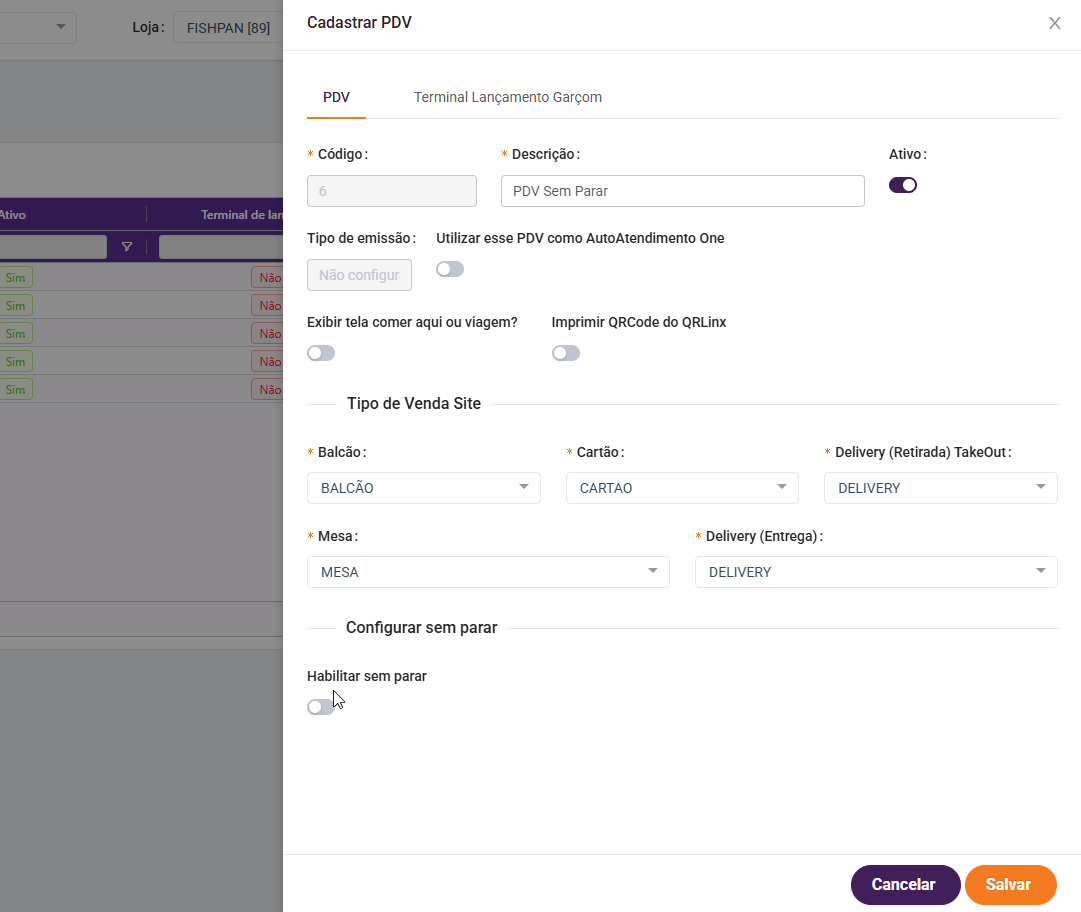Viewport: 1081px width, 912px height.
Task: Toggle the Ativo switch off
Action: point(903,185)
